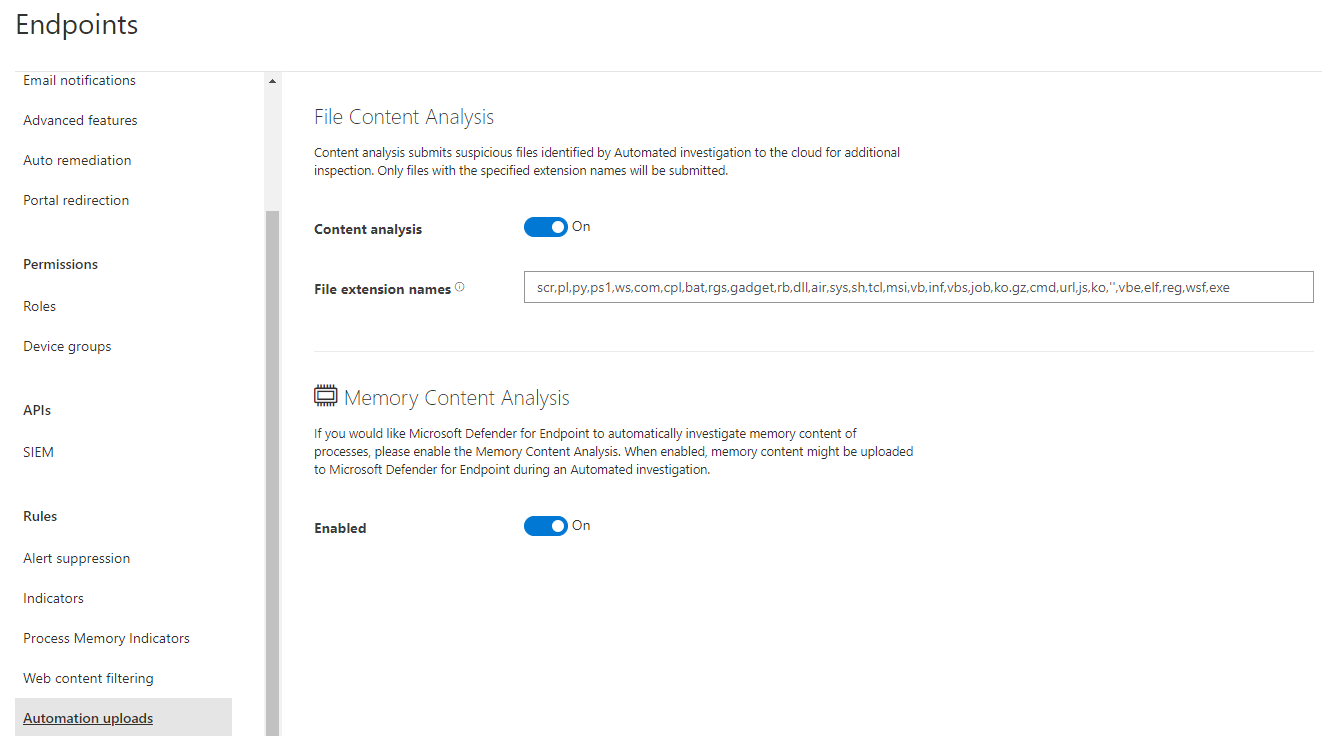Open the Device groups page

pos(67,346)
